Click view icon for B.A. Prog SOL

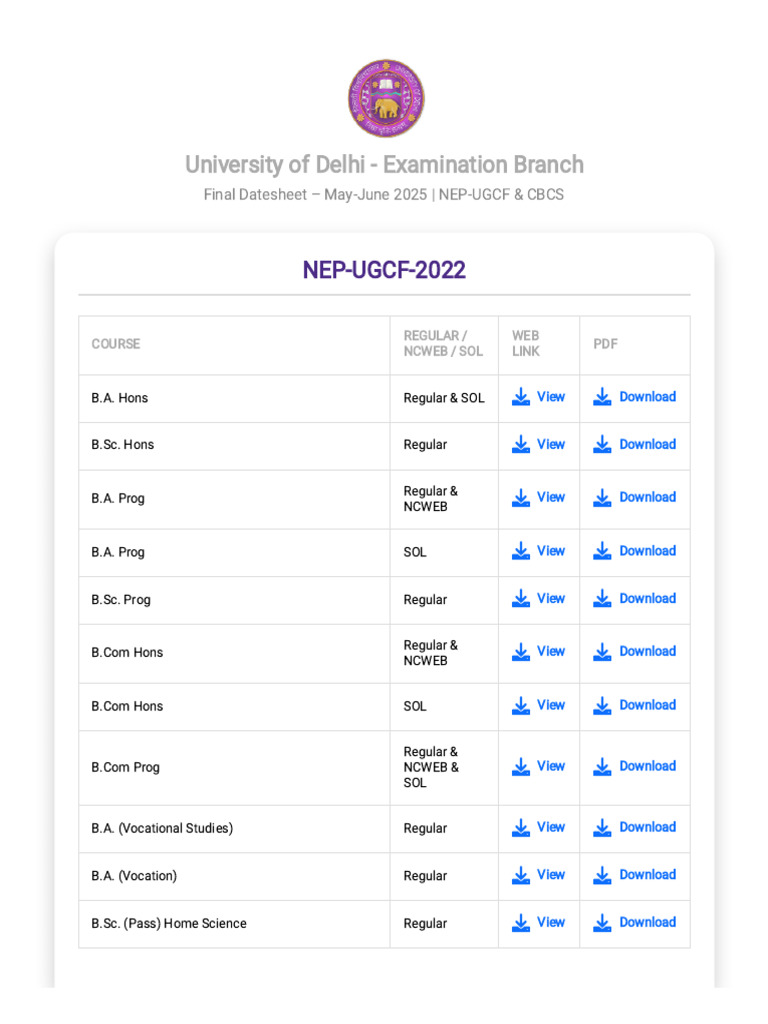click(521, 552)
